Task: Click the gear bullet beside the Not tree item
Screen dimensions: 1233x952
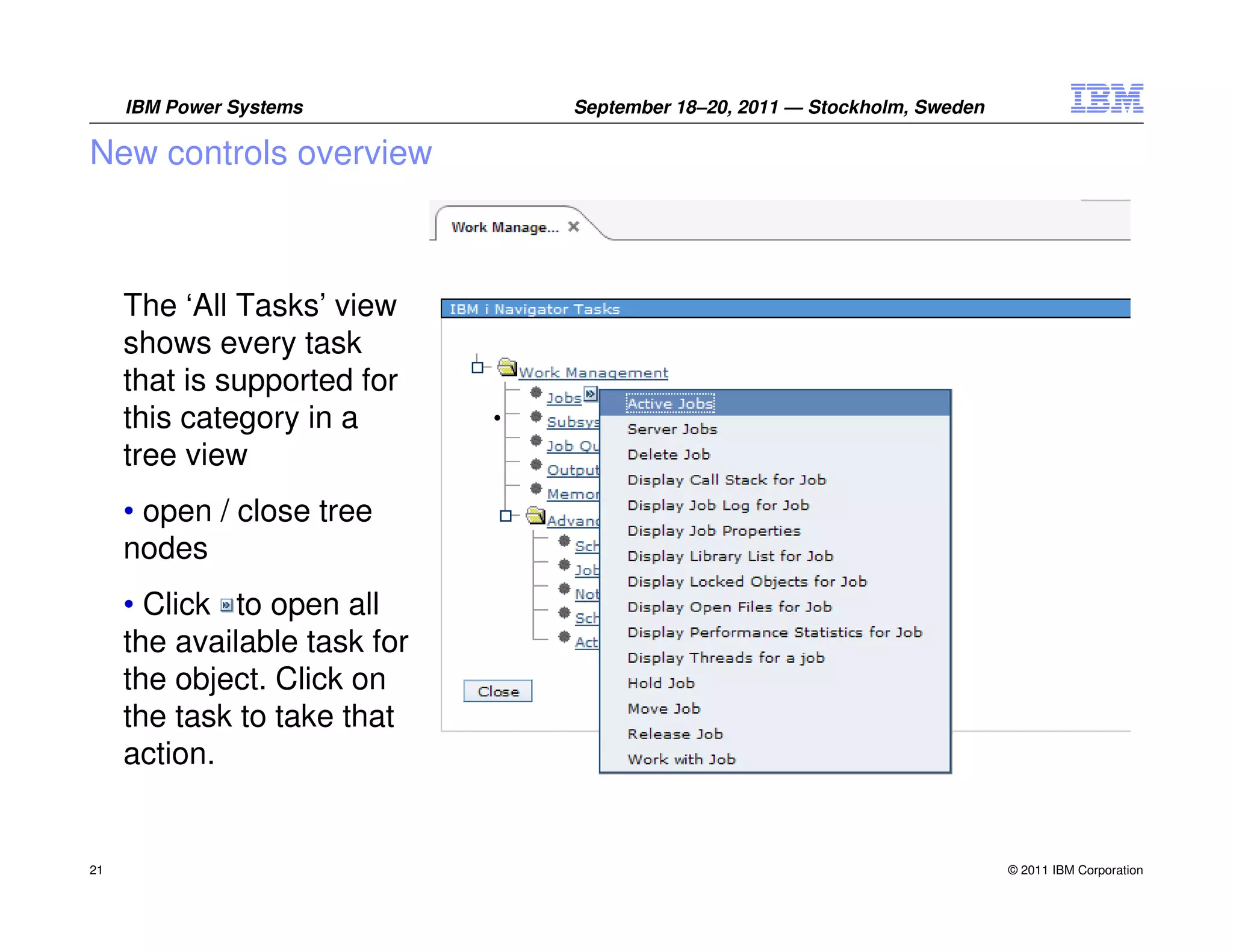Action: 564,589
